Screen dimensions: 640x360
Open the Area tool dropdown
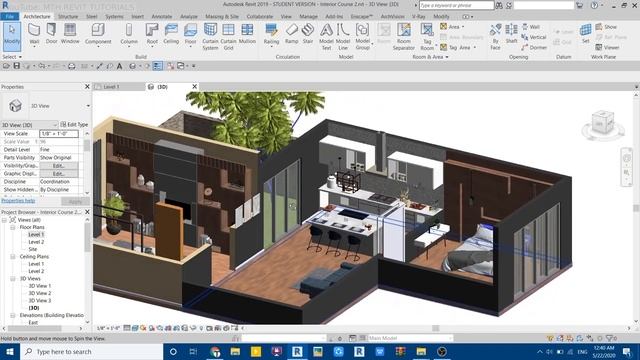[463, 27]
